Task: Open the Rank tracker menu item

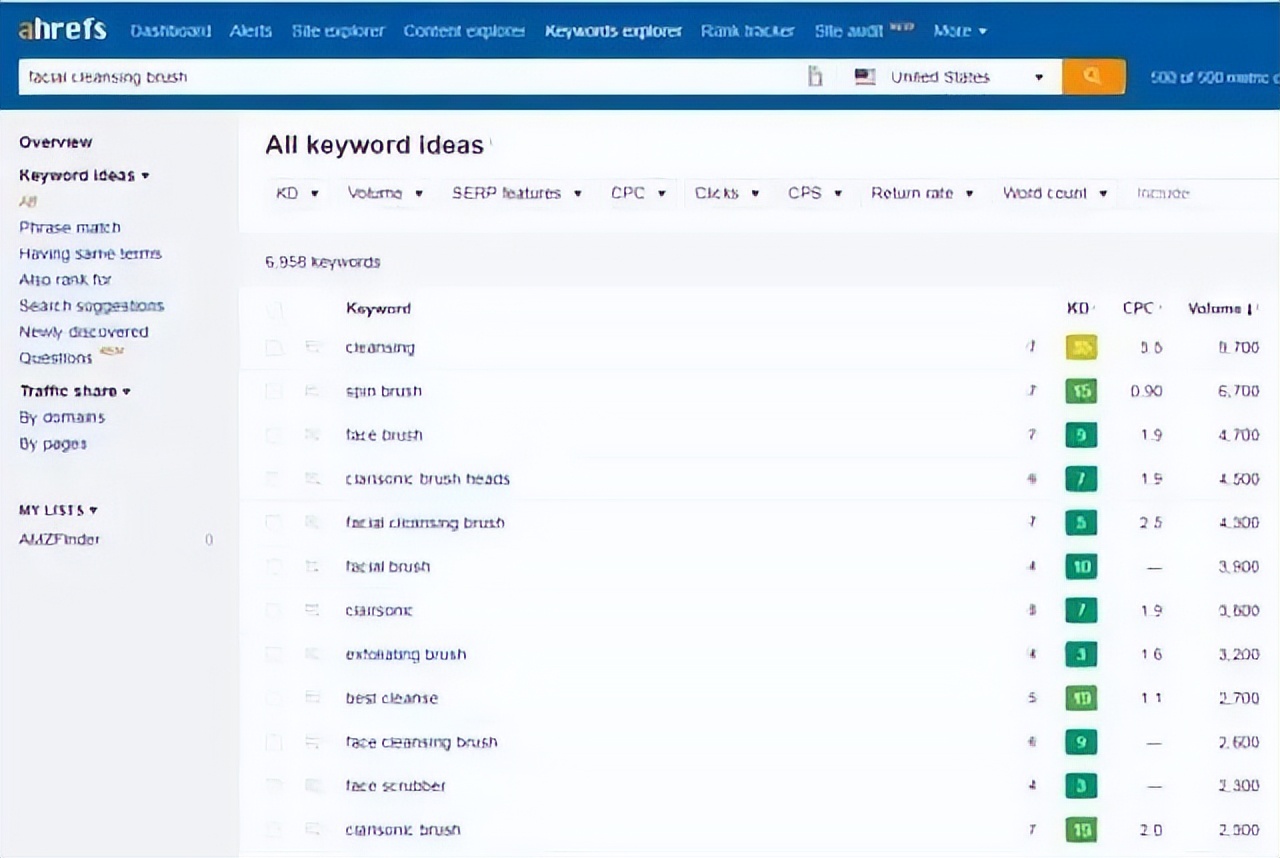Action: pyautogui.click(x=747, y=31)
